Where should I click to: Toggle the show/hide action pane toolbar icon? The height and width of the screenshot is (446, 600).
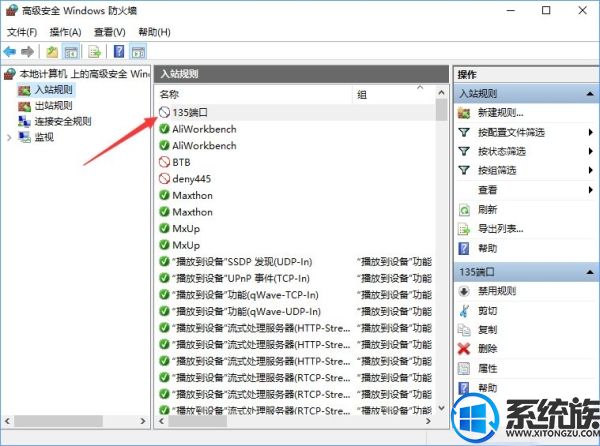tap(138, 52)
